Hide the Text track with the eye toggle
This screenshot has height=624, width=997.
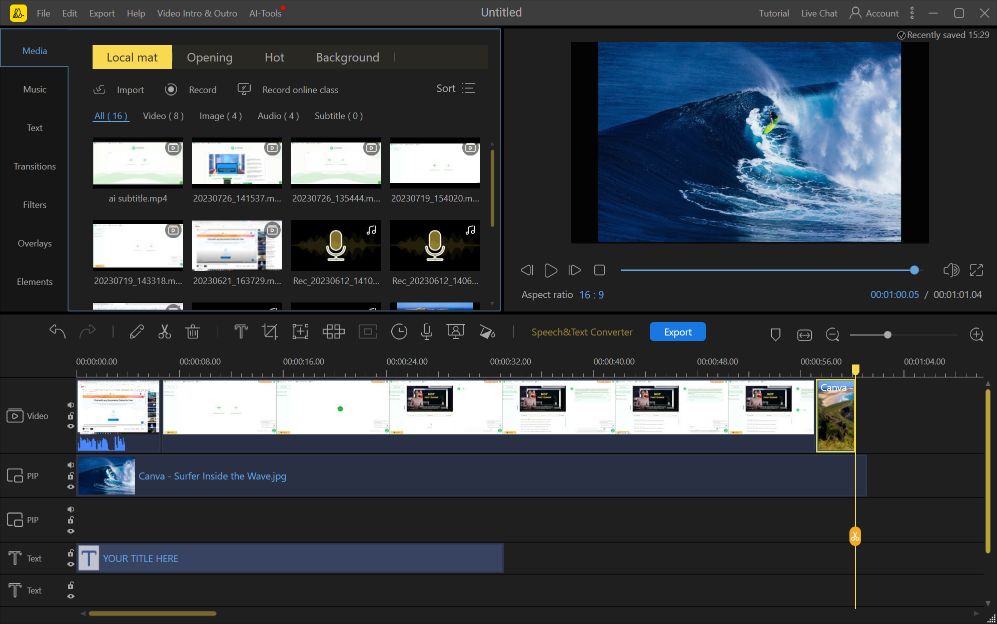[x=70, y=565]
